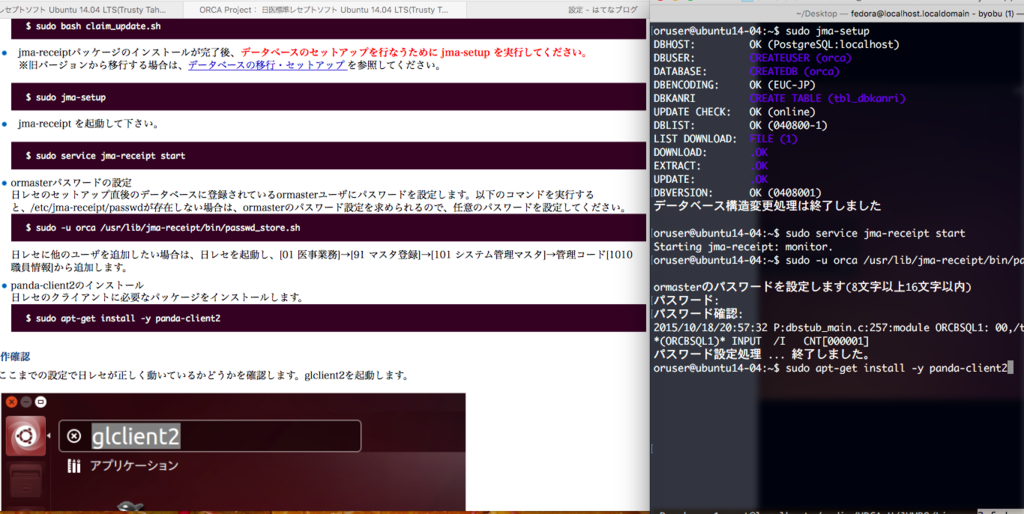This screenshot has height=514, width=1024.
Task: Click the panda-client2のインストール heading
Action: (78, 285)
